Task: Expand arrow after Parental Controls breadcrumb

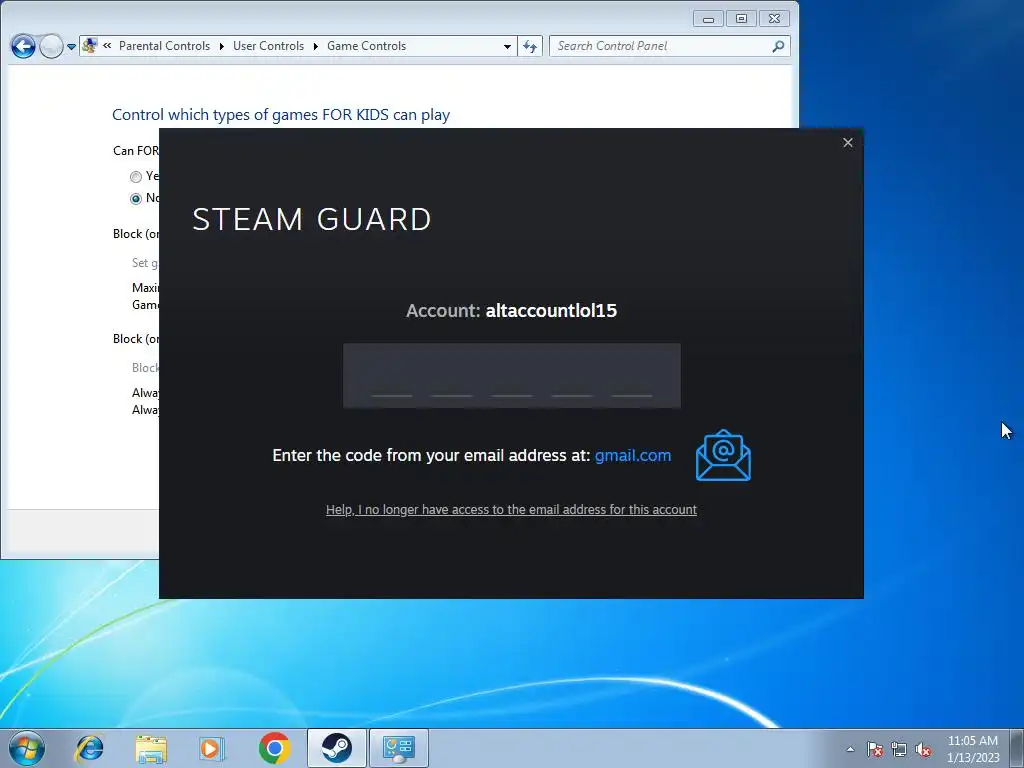Action: click(221, 46)
